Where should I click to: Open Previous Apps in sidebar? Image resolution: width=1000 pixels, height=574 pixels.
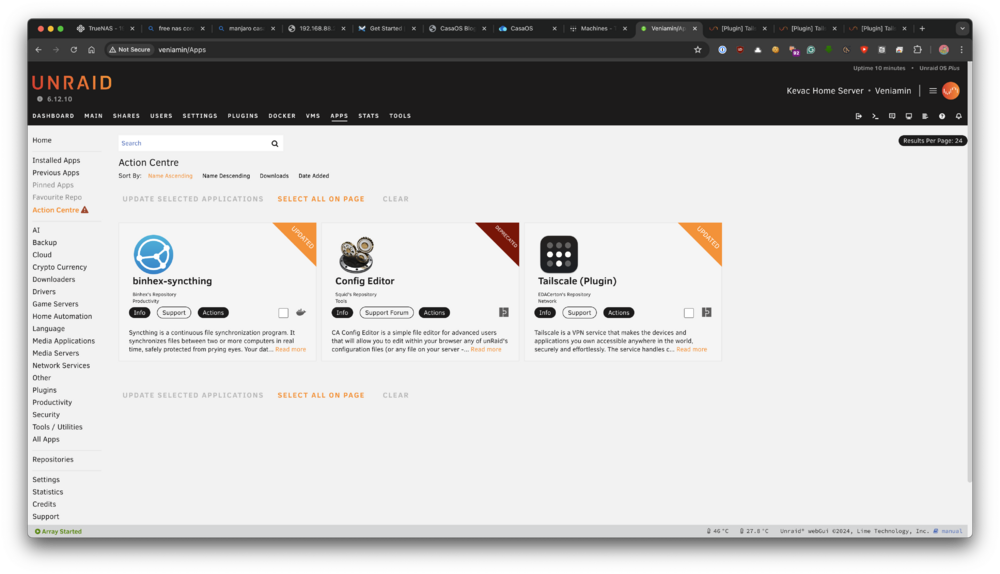[56, 173]
